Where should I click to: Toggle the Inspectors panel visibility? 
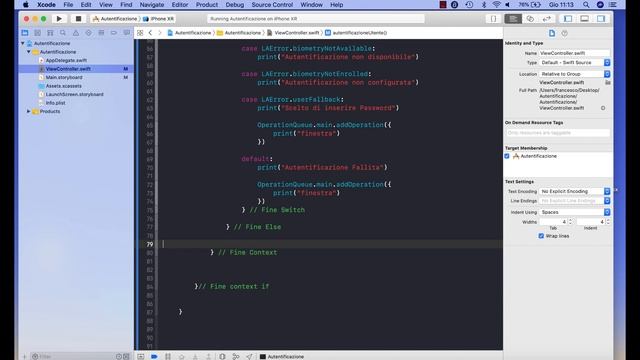601,19
